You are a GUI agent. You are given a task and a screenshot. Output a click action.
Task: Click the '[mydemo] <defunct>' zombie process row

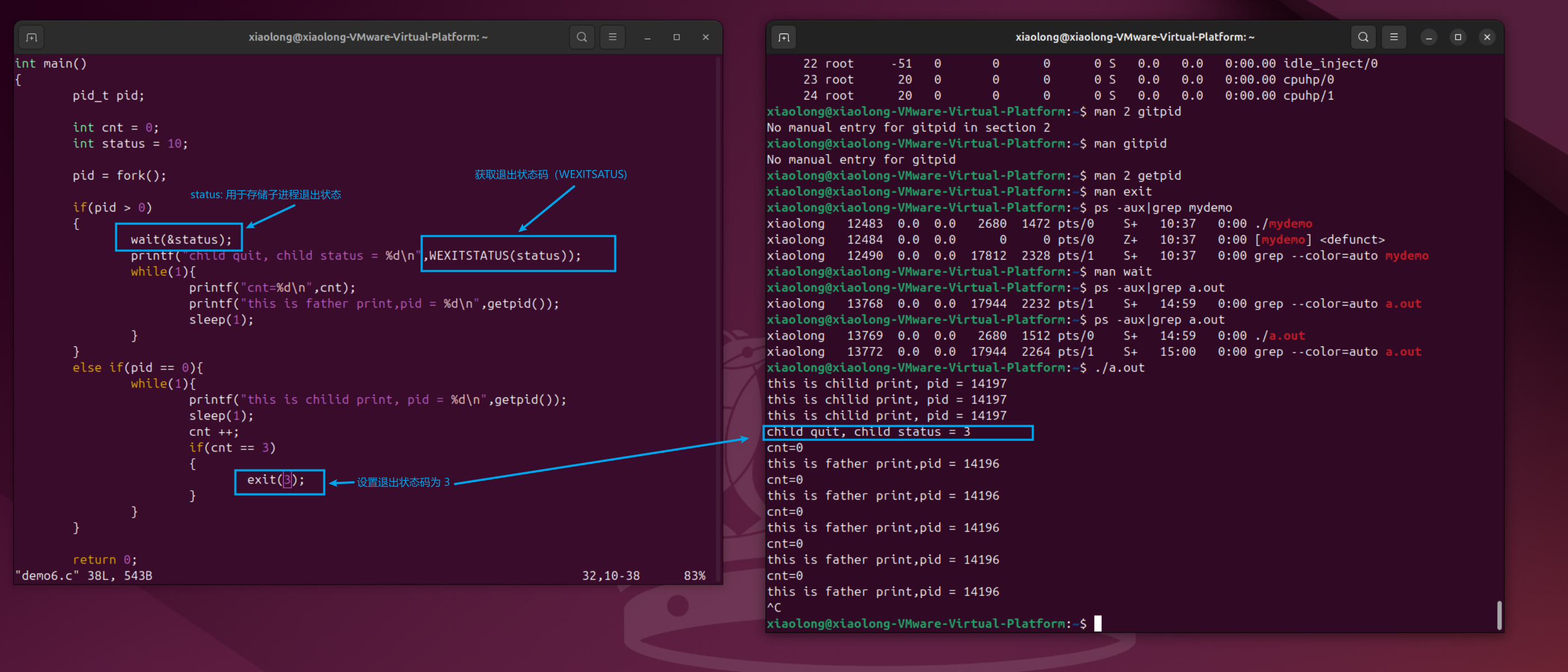[x=1076, y=240]
